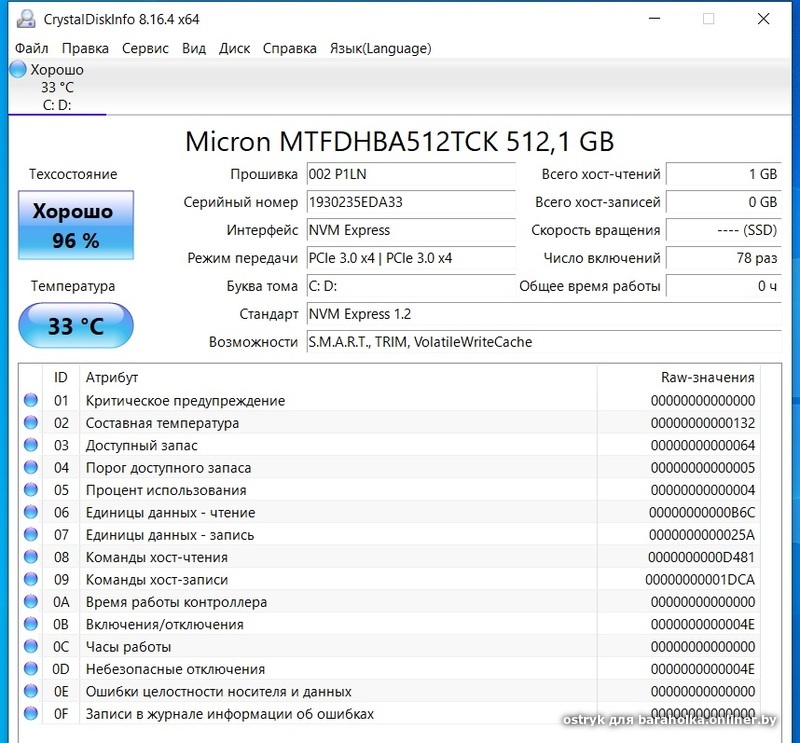Click status orb for Записи в журнале row
Image resolution: width=800 pixels, height=743 pixels.
31,713
